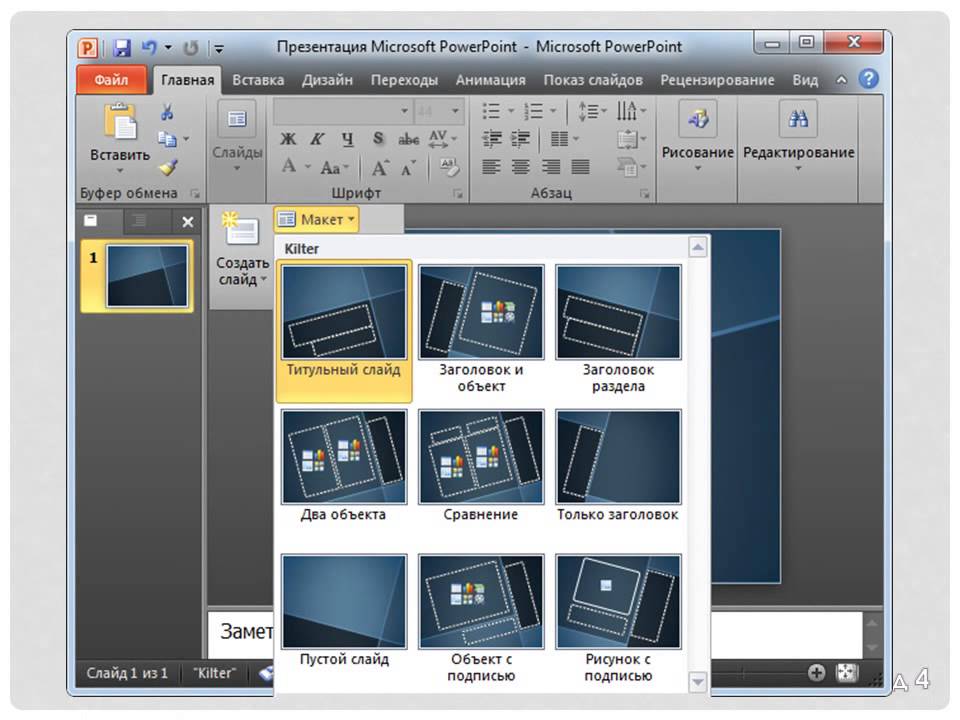Switch to the Рецензирование tab
The width and height of the screenshot is (960, 720).
(x=717, y=80)
